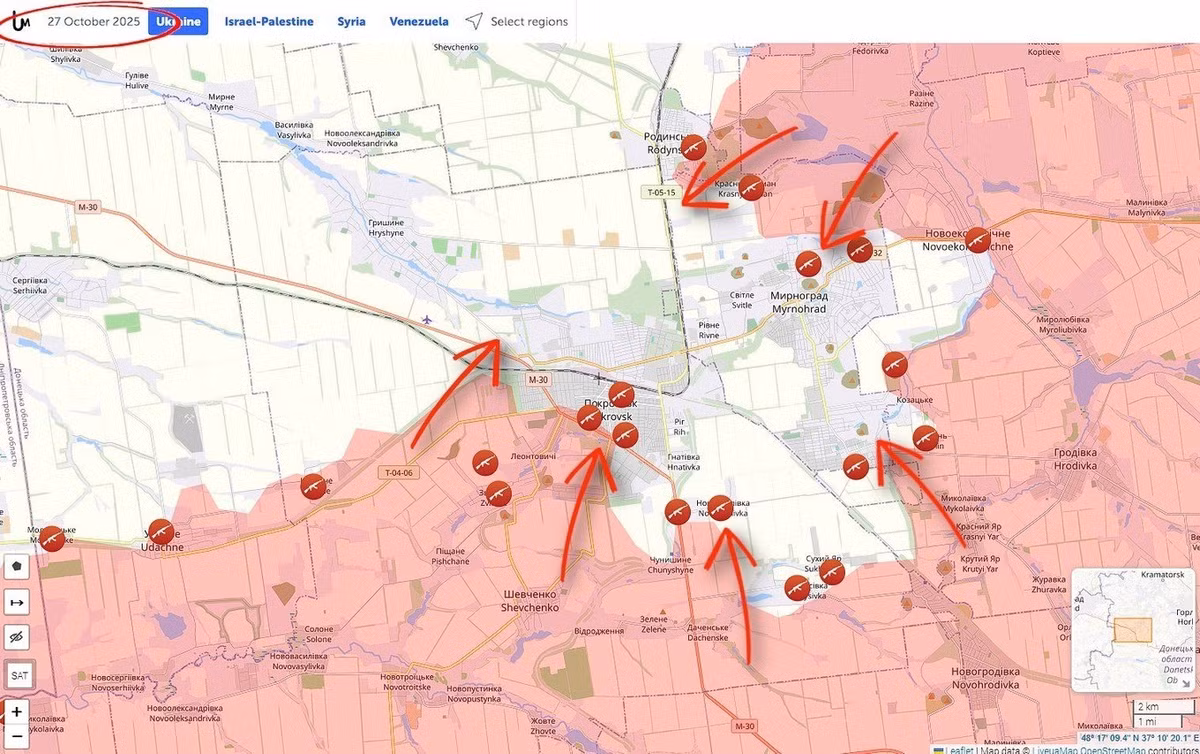
Task: Activate the distance measure arrow tool
Action: [x=18, y=603]
